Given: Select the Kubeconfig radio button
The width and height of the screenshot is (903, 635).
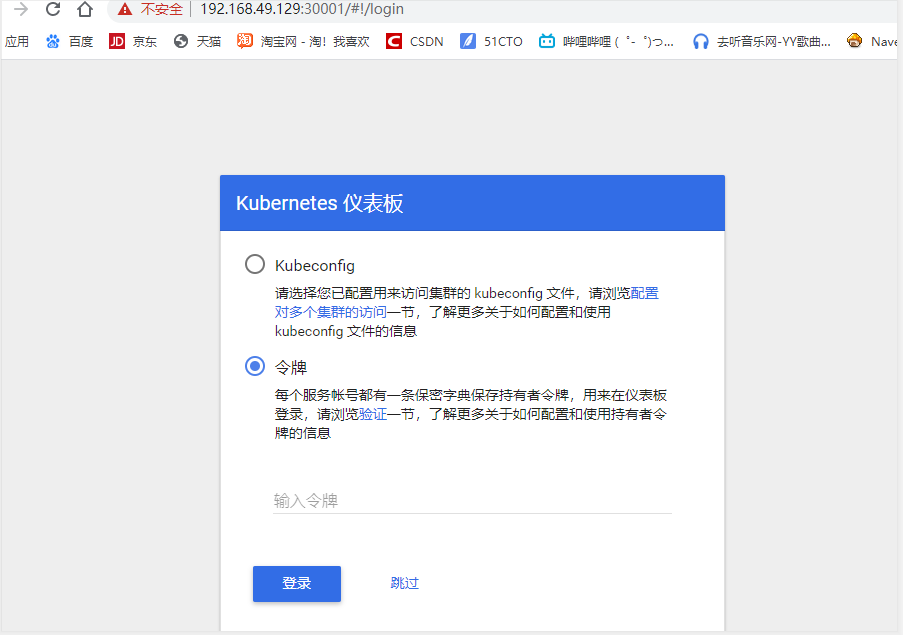Looking at the screenshot, I should [x=255, y=264].
